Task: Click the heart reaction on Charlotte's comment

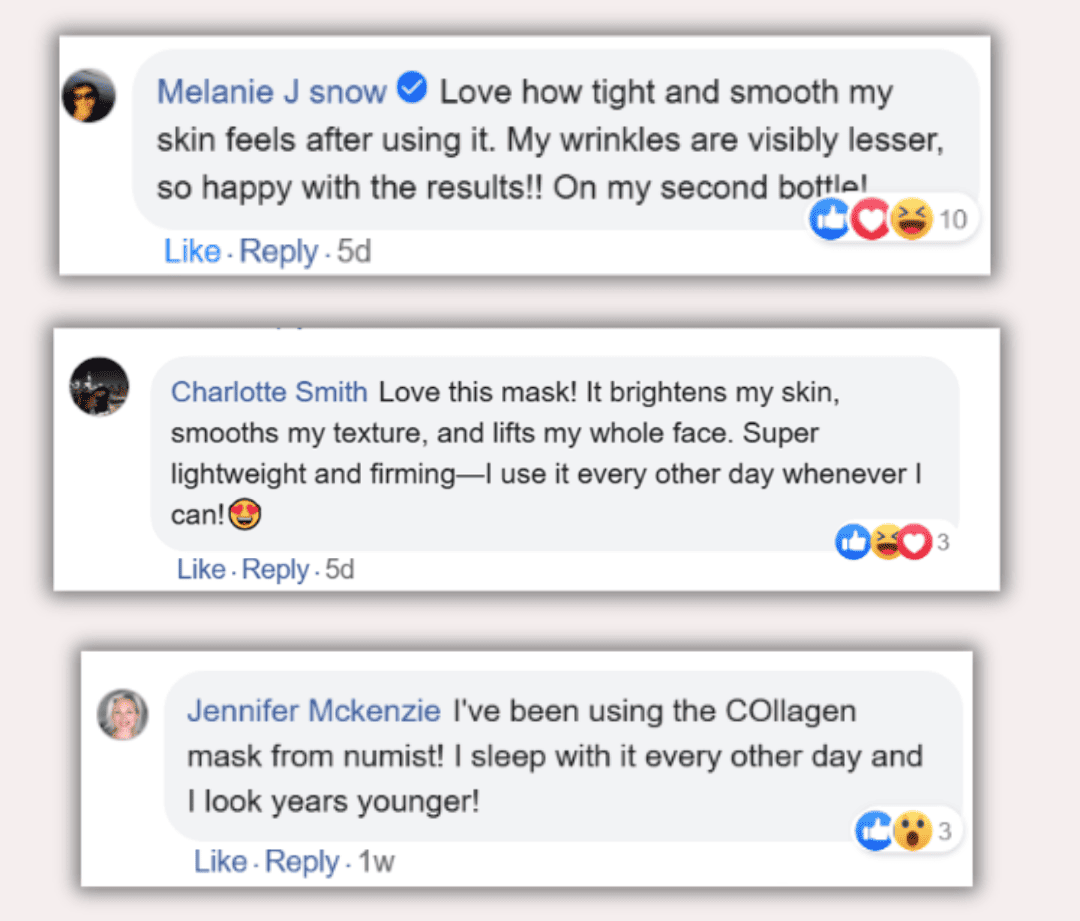Action: pos(914,543)
